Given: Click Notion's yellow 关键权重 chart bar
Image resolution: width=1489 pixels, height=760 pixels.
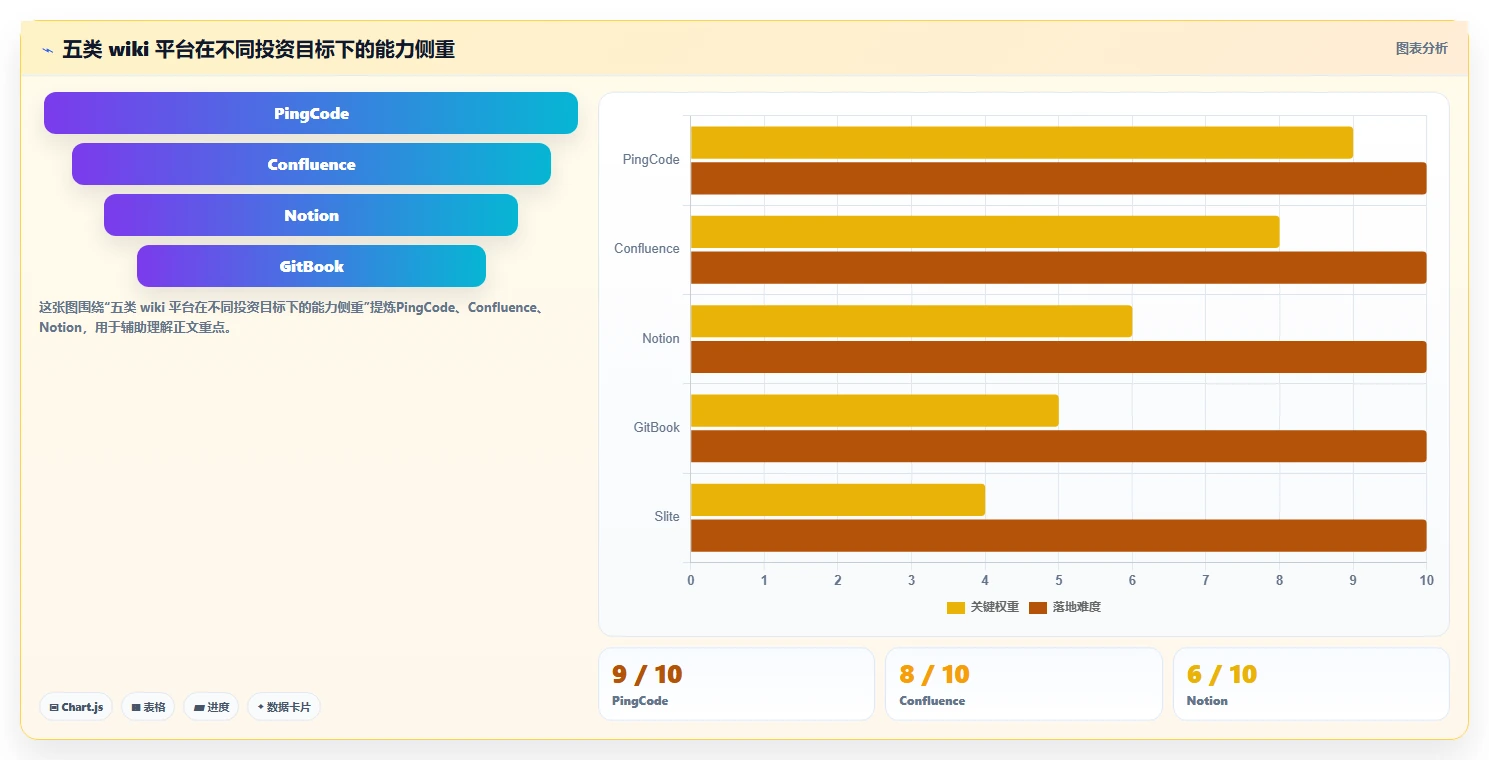Looking at the screenshot, I should [x=911, y=321].
